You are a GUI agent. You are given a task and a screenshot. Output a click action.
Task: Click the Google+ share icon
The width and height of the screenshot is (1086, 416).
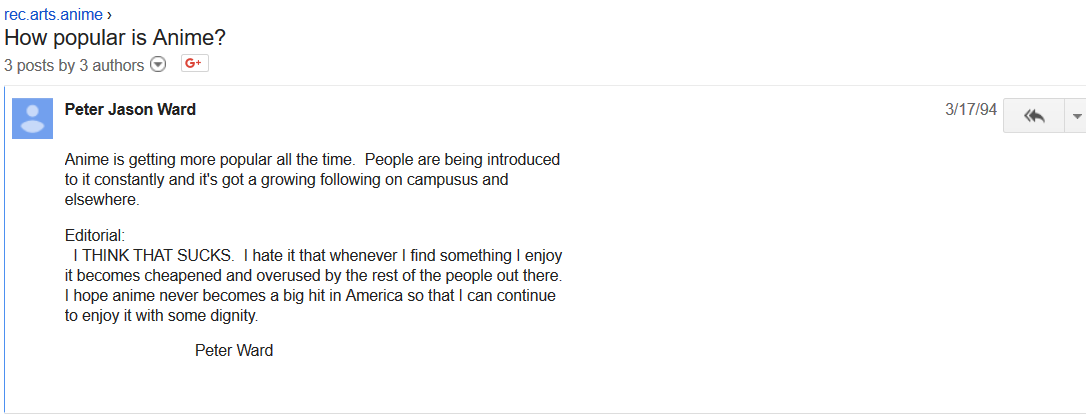click(x=195, y=64)
